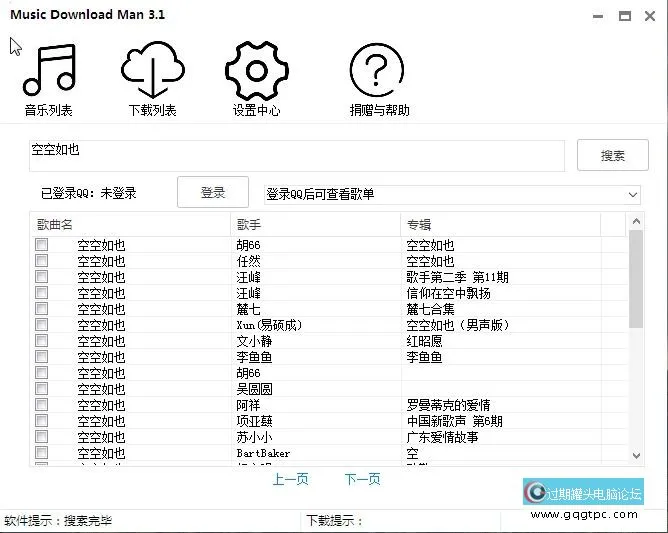Click singer name BartBaker
The image size is (668, 533).
263,453
